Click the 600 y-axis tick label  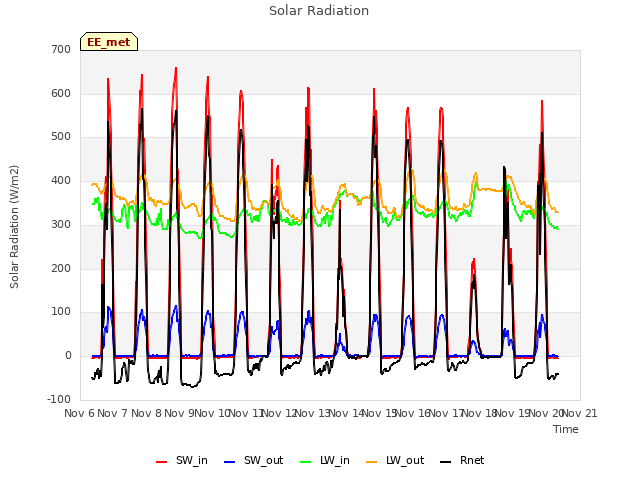pyautogui.click(x=61, y=93)
